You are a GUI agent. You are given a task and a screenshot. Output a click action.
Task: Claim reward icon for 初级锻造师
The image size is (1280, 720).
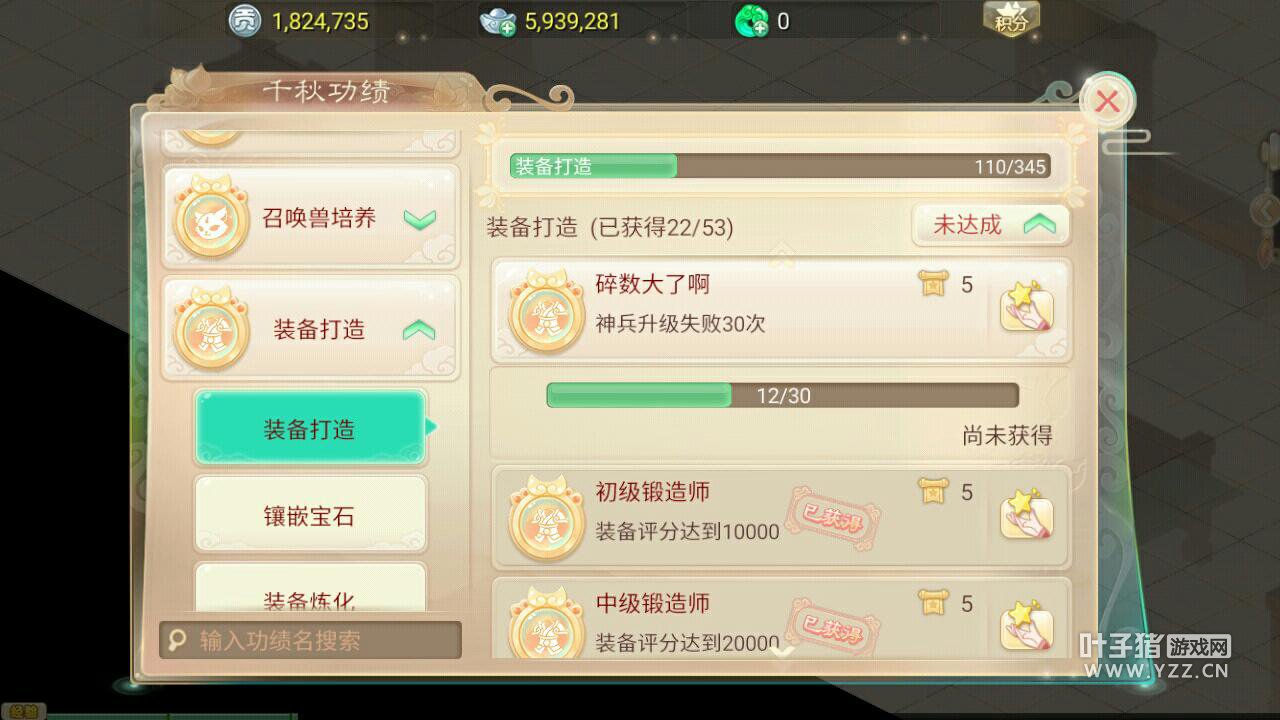[1027, 514]
